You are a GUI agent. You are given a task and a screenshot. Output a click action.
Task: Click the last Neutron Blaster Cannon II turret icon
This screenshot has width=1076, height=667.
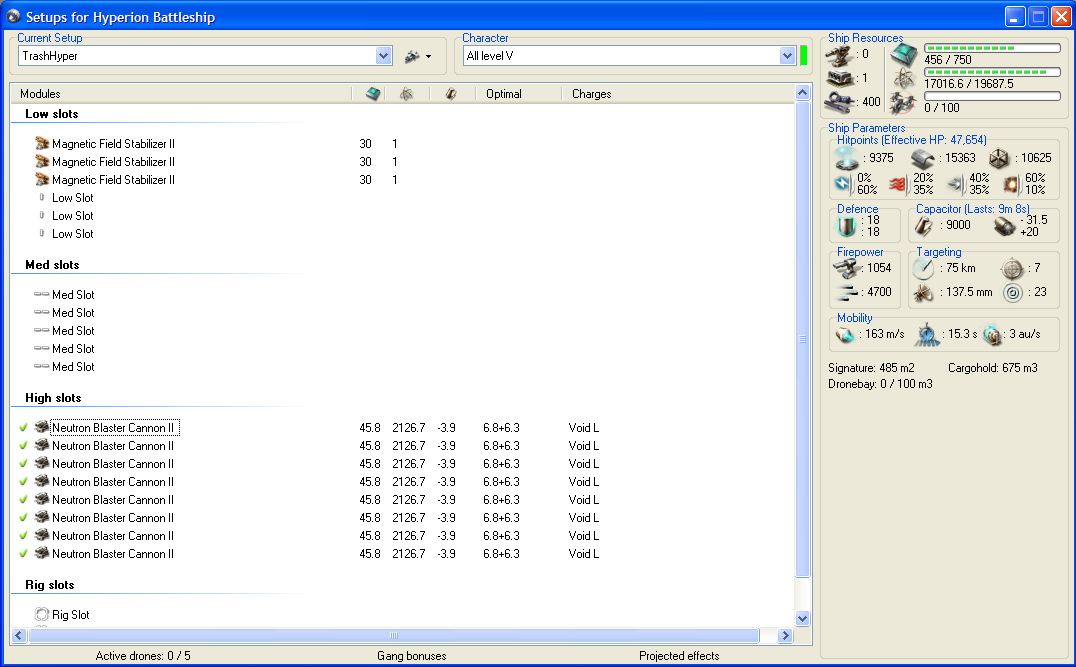tap(42, 552)
